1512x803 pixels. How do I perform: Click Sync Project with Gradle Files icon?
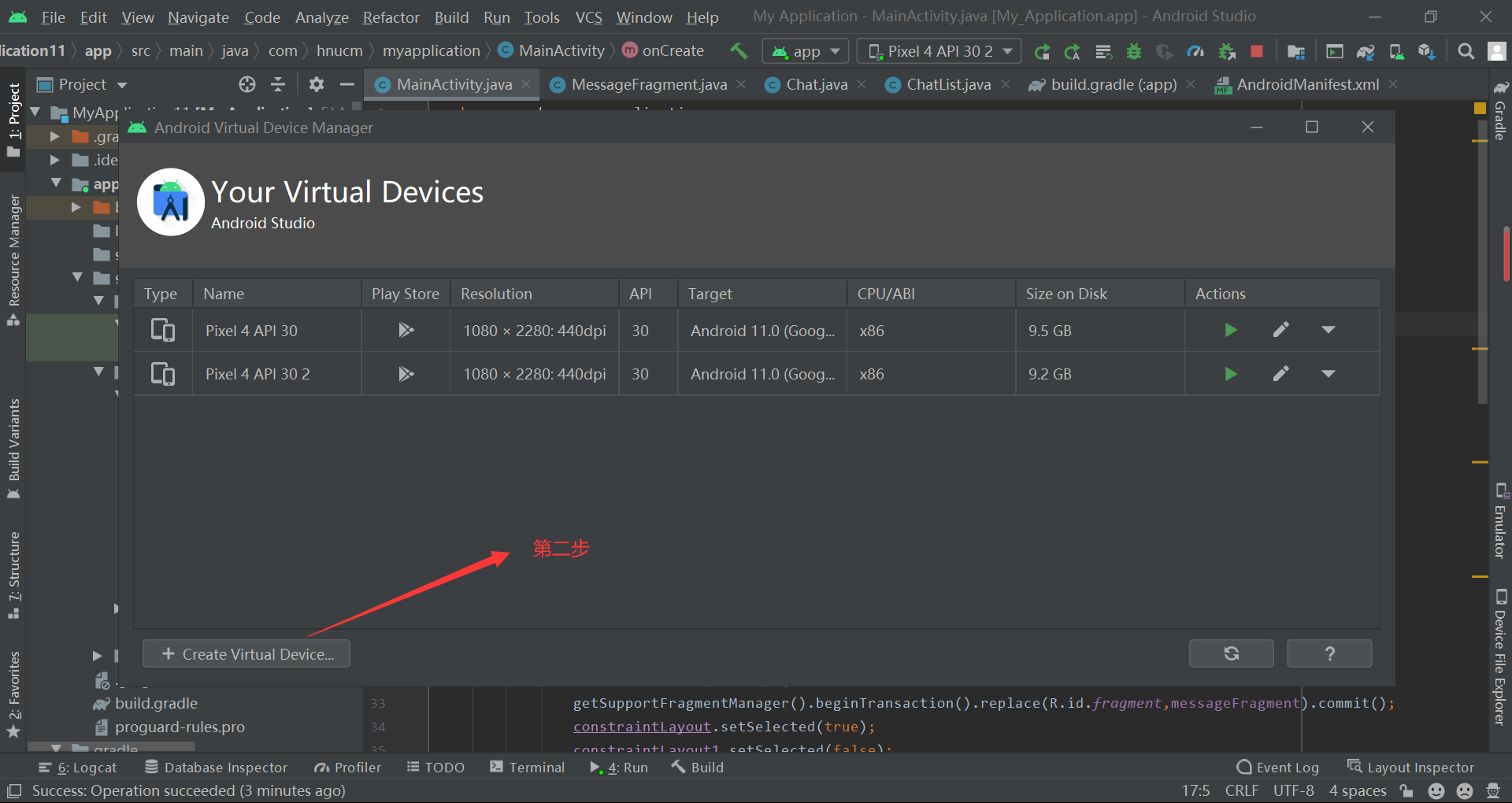click(x=1366, y=52)
